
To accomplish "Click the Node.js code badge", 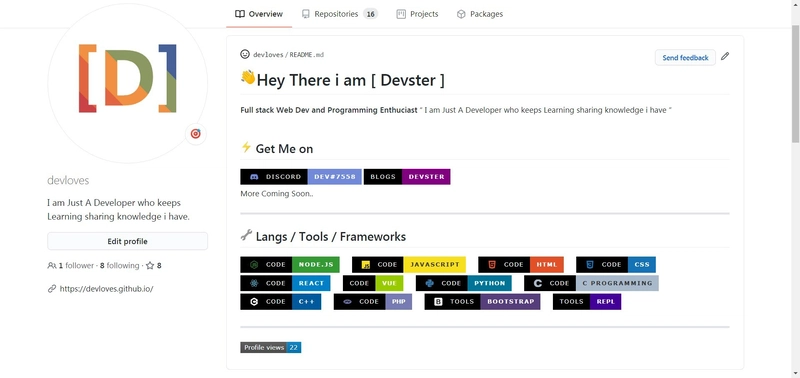I will pos(290,265).
